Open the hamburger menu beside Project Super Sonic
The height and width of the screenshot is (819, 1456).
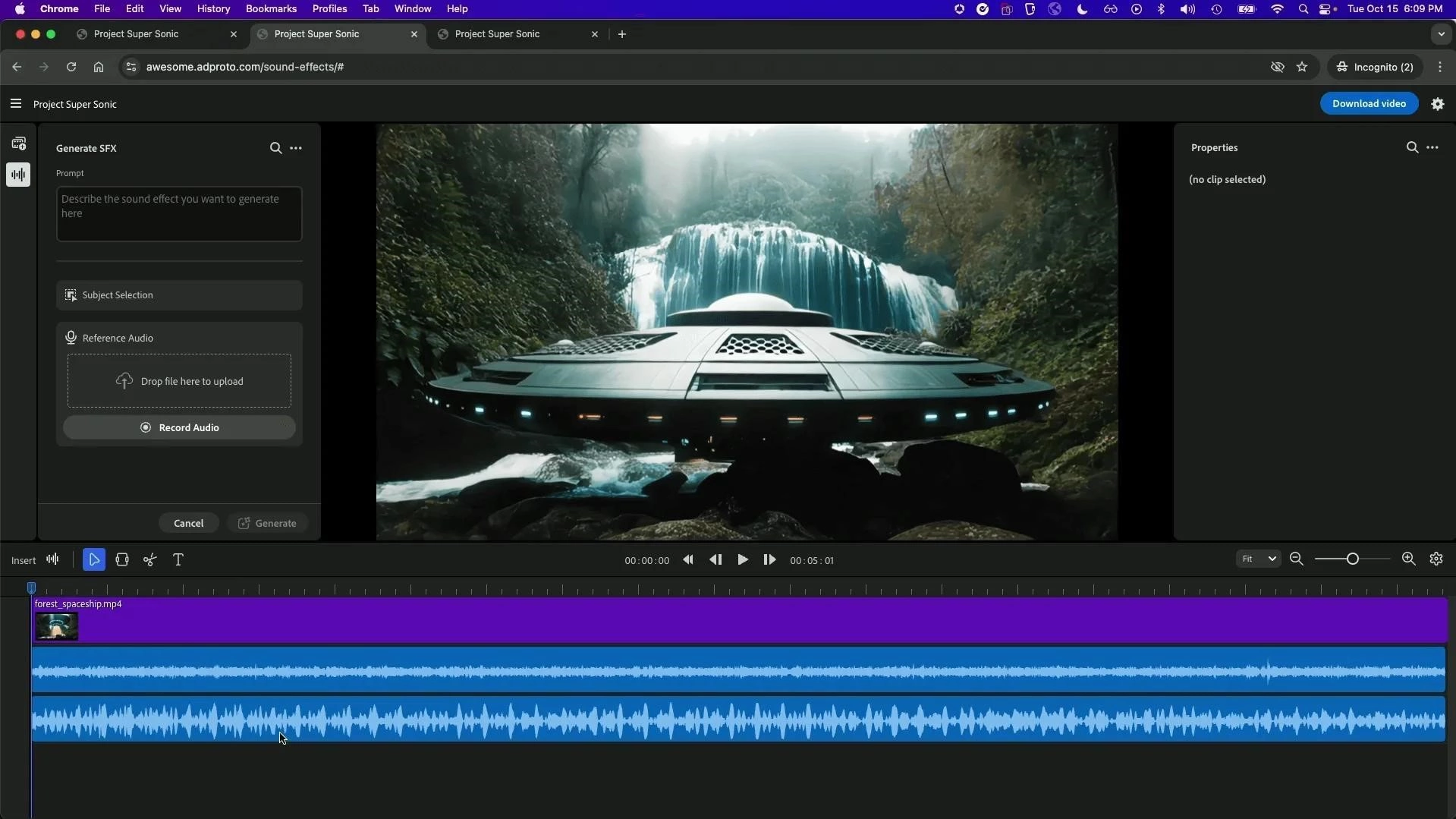16,104
